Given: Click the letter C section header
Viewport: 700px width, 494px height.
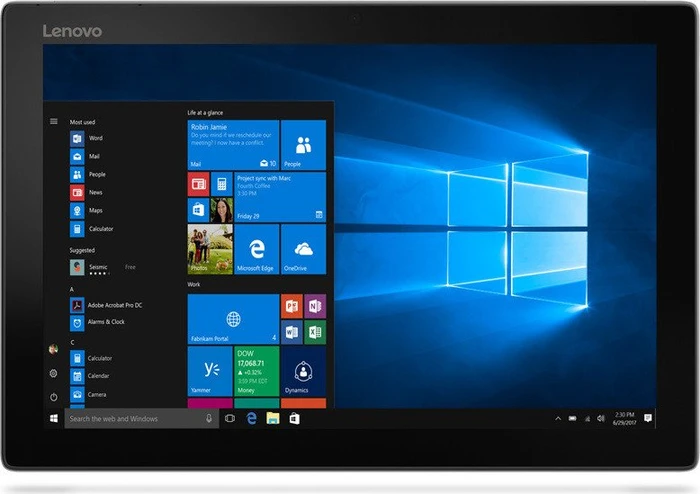Looking at the screenshot, I should point(72,342).
